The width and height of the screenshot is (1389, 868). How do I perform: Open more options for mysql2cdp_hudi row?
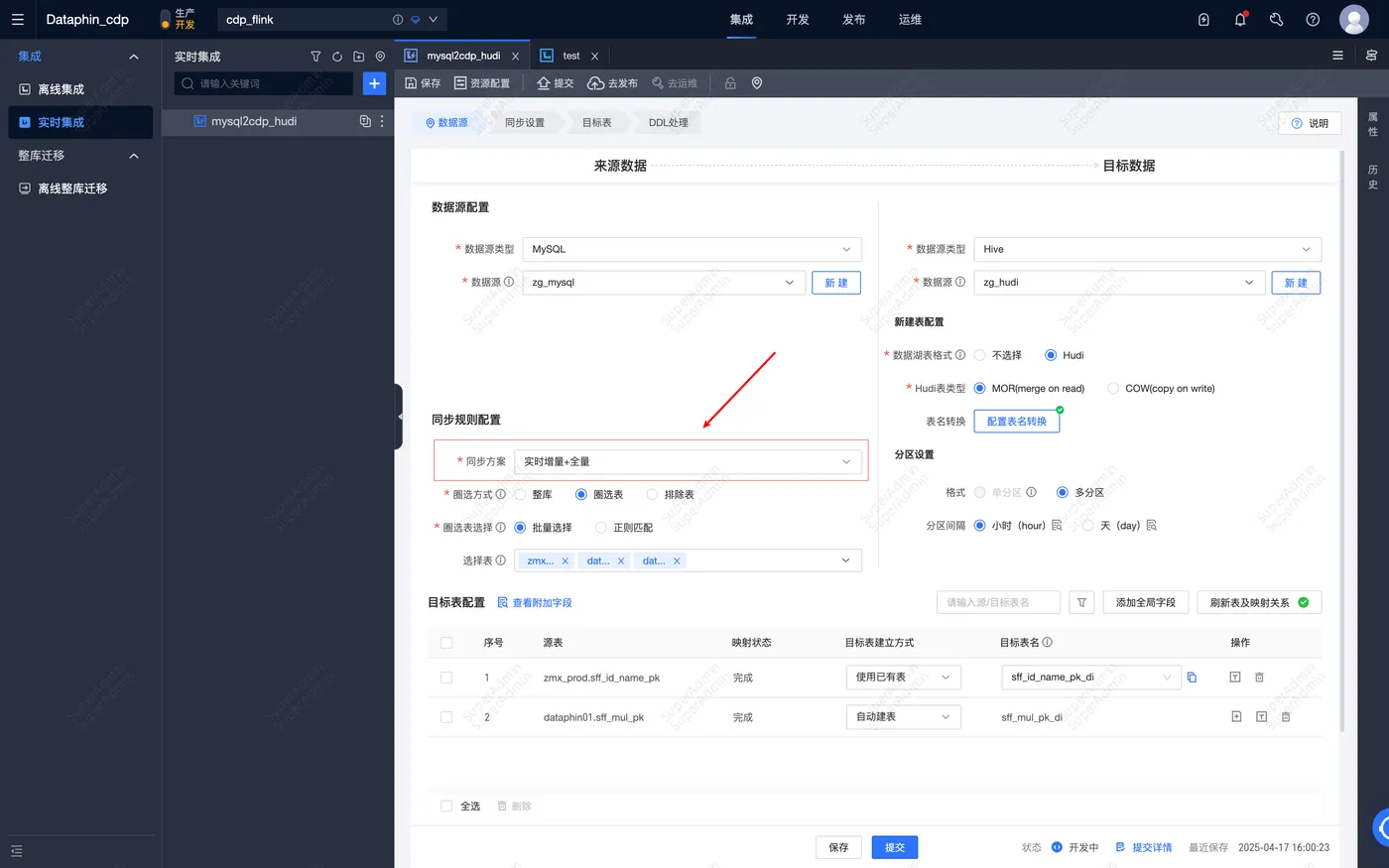382,121
